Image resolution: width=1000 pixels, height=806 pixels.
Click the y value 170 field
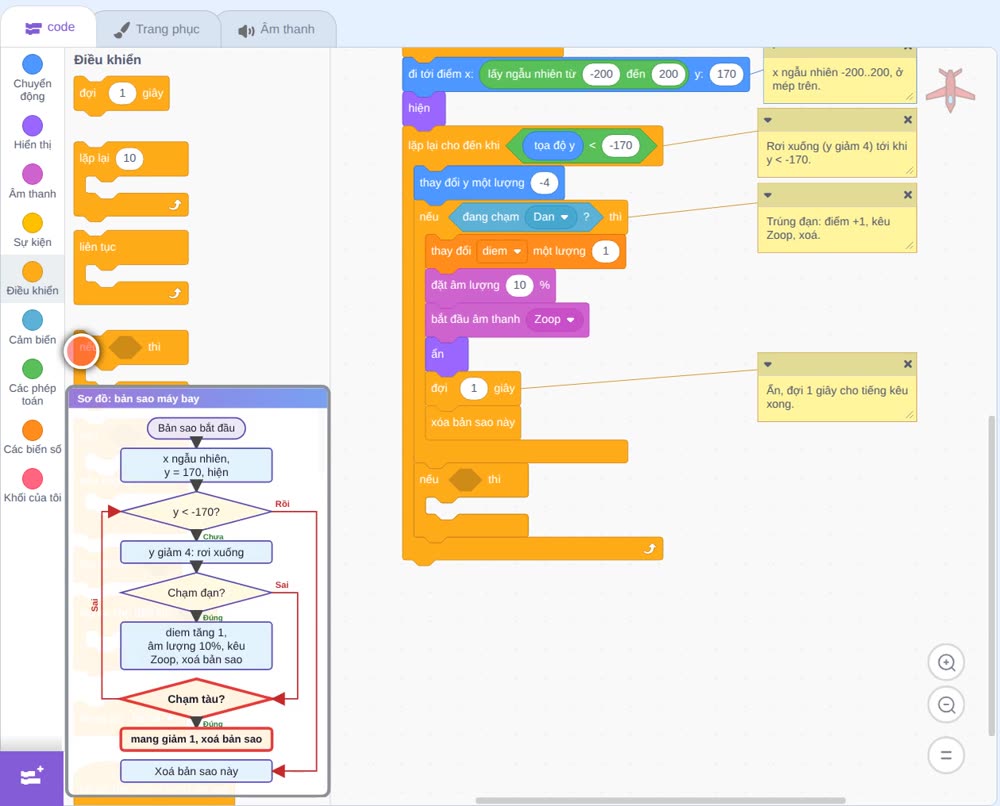[726, 74]
